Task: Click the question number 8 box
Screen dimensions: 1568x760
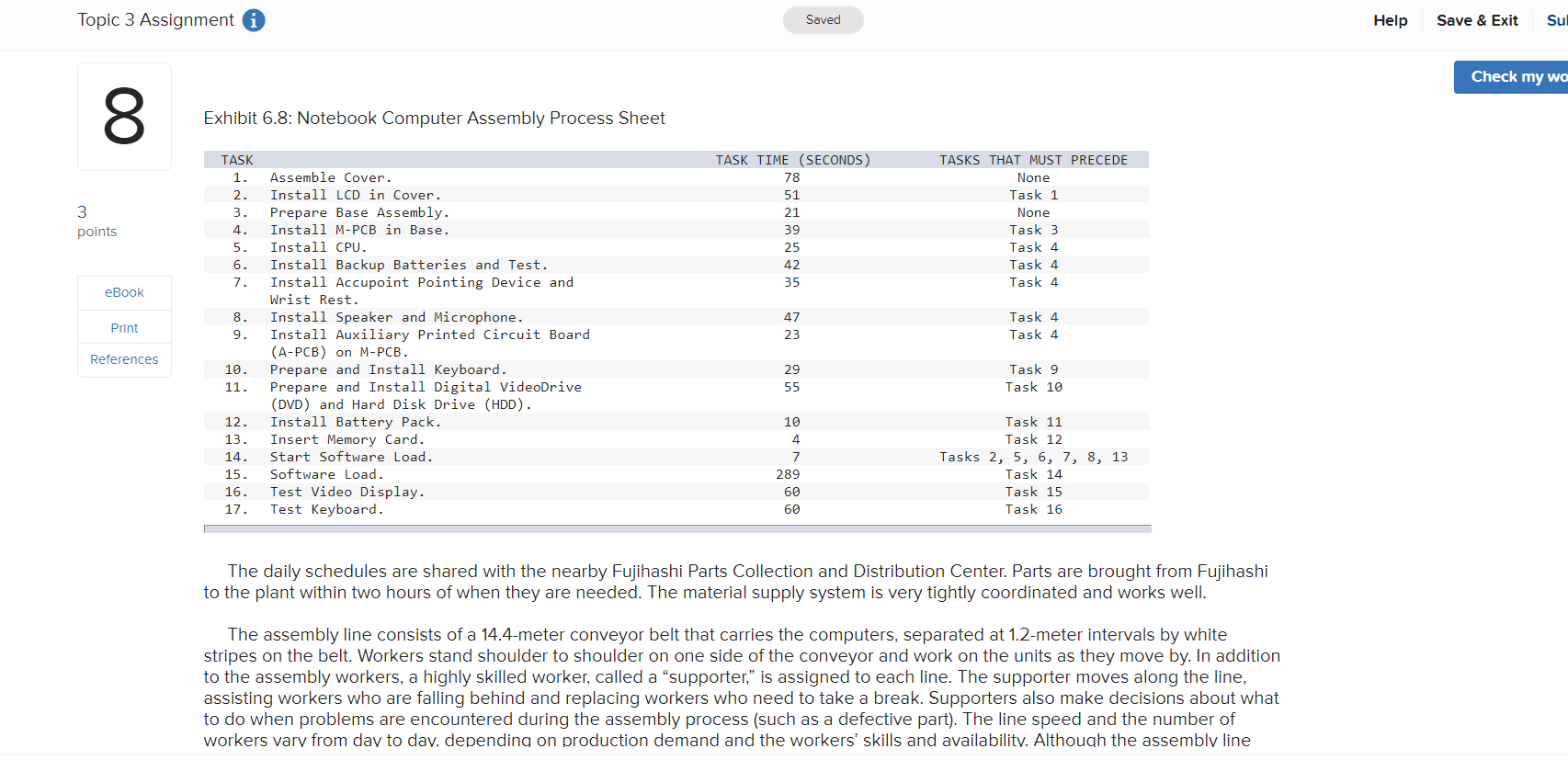Action: 124,117
